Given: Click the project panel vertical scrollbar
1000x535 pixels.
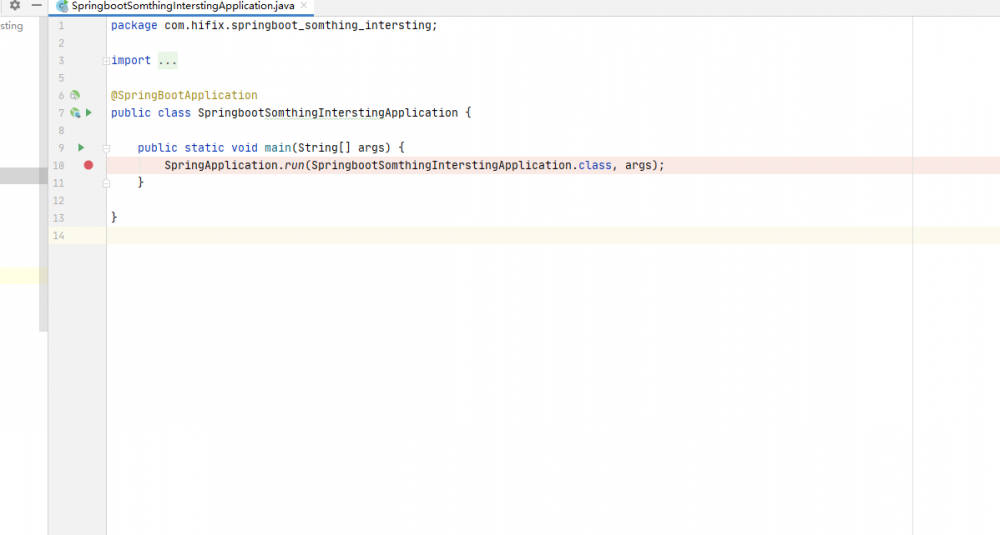Looking at the screenshot, I should (x=43, y=174).
